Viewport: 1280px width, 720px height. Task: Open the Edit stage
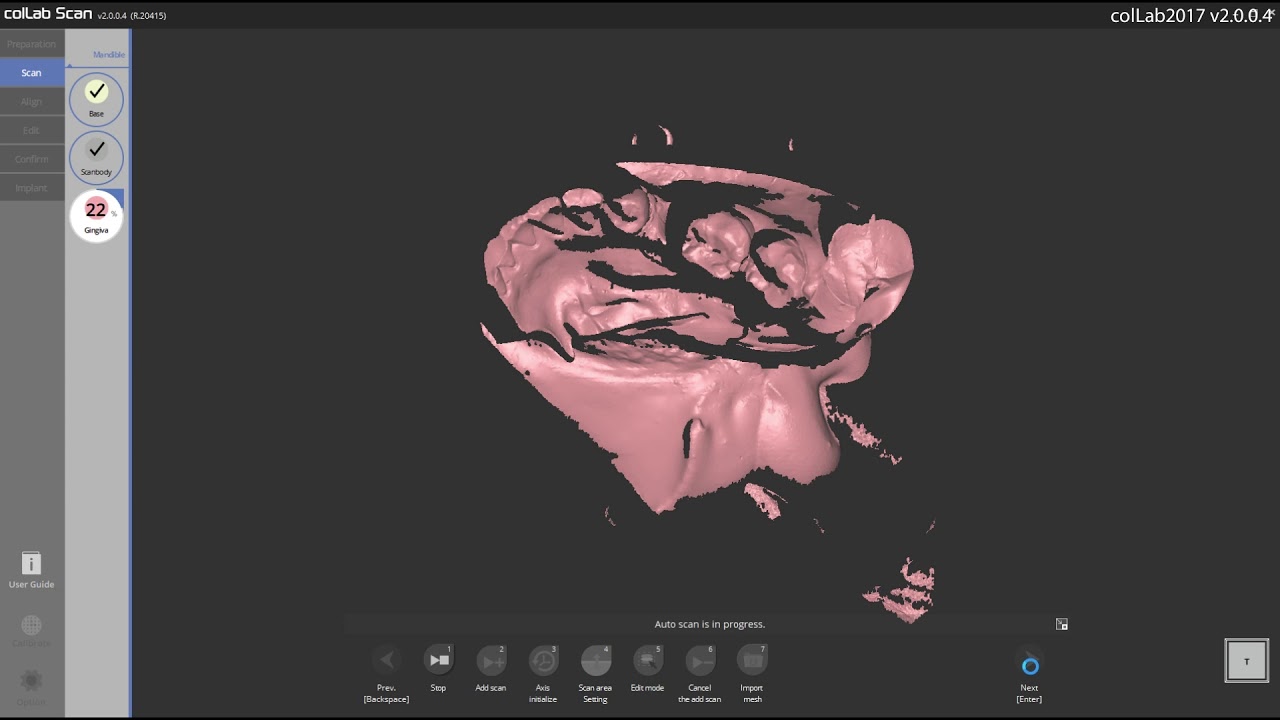(x=32, y=130)
